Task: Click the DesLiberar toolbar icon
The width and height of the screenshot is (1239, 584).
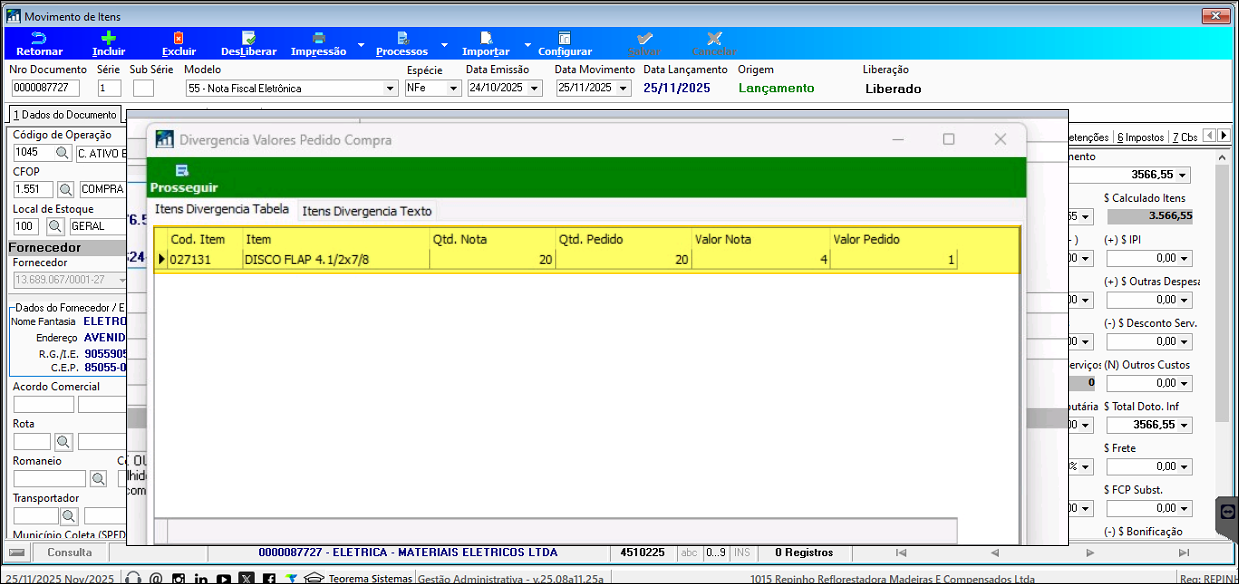Action: 248,38
